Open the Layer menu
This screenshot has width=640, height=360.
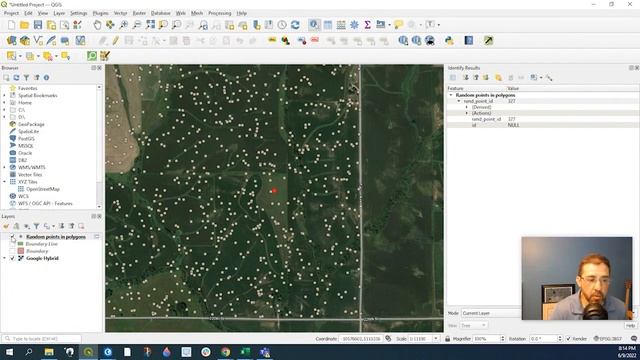click(x=59, y=13)
